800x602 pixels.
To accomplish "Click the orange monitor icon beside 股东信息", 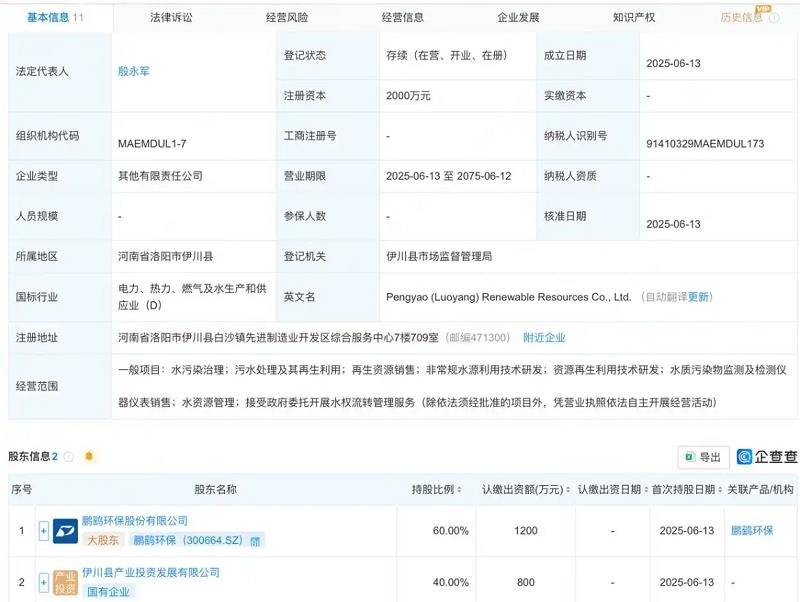I will point(89,455).
